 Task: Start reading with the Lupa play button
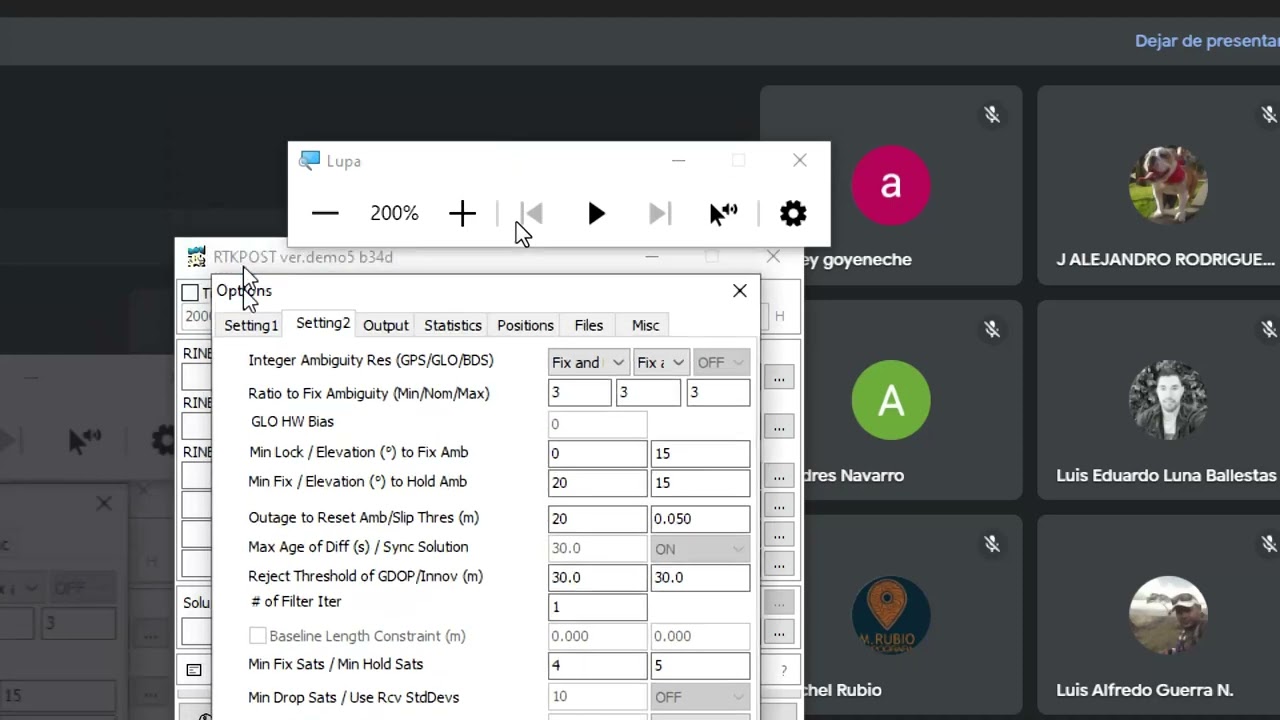tap(596, 213)
